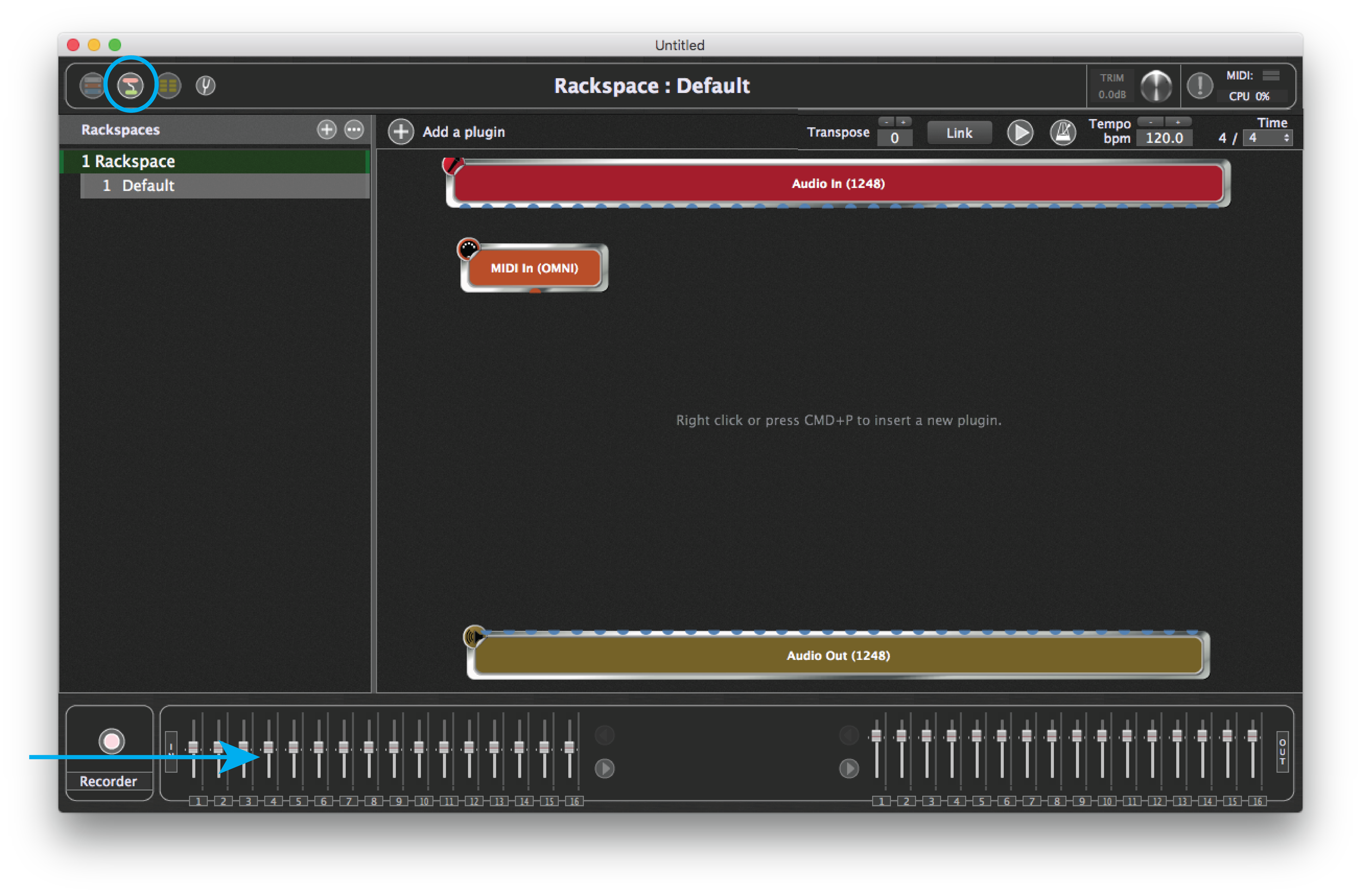This screenshot has width=1361, height=896.
Task: Increase tempo with plus button
Action: [1178, 122]
